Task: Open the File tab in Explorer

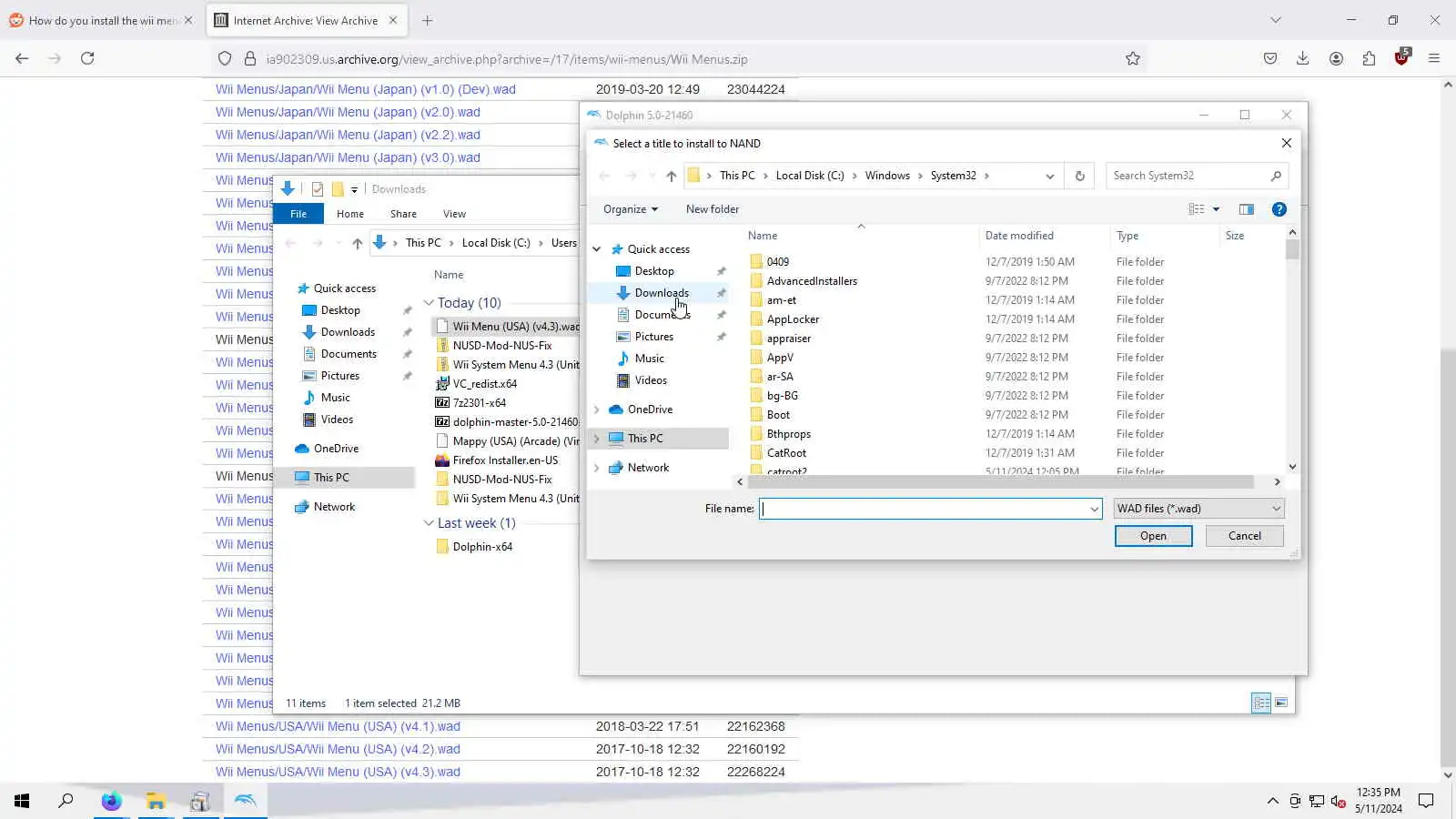Action: click(x=298, y=214)
